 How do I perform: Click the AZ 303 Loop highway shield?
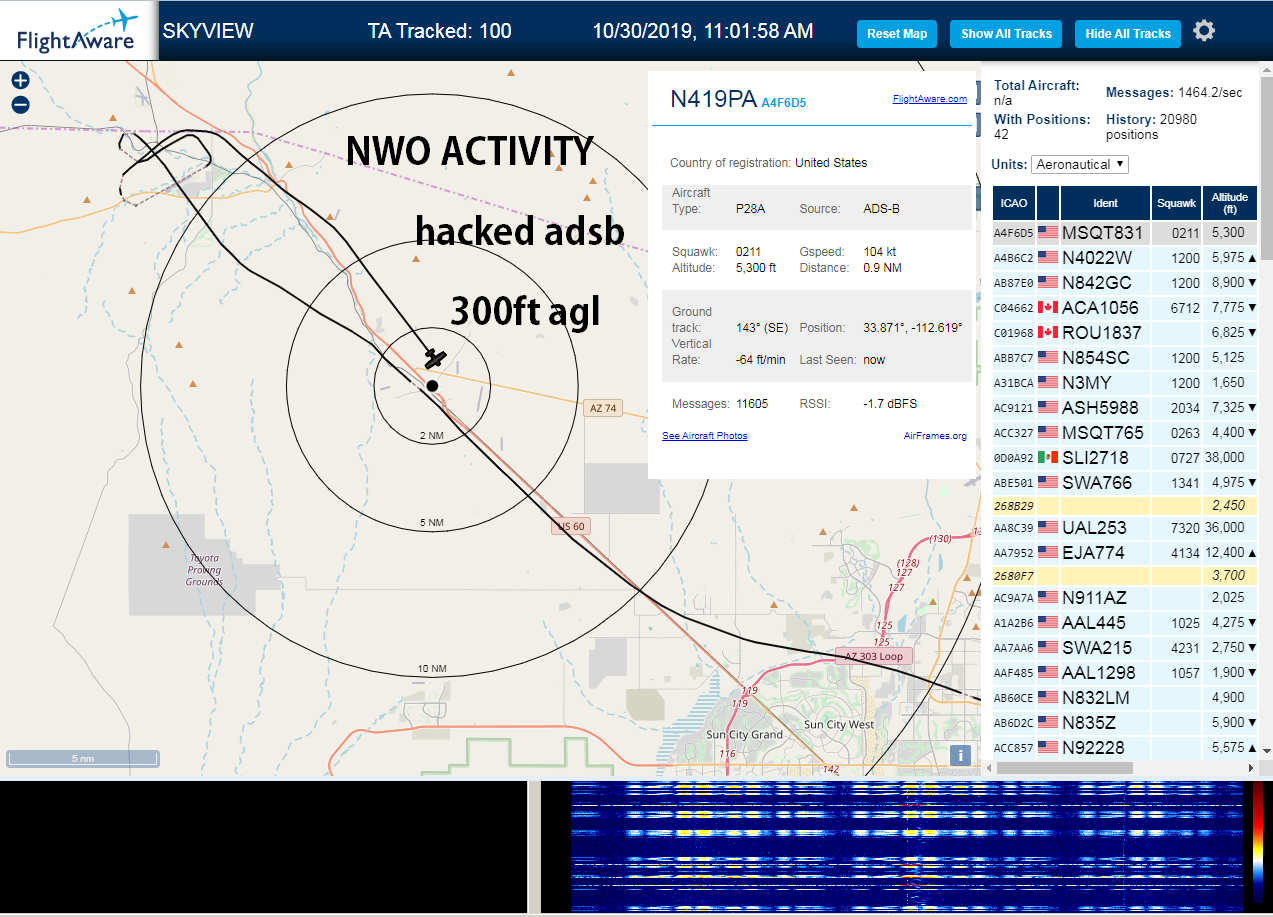click(x=874, y=656)
